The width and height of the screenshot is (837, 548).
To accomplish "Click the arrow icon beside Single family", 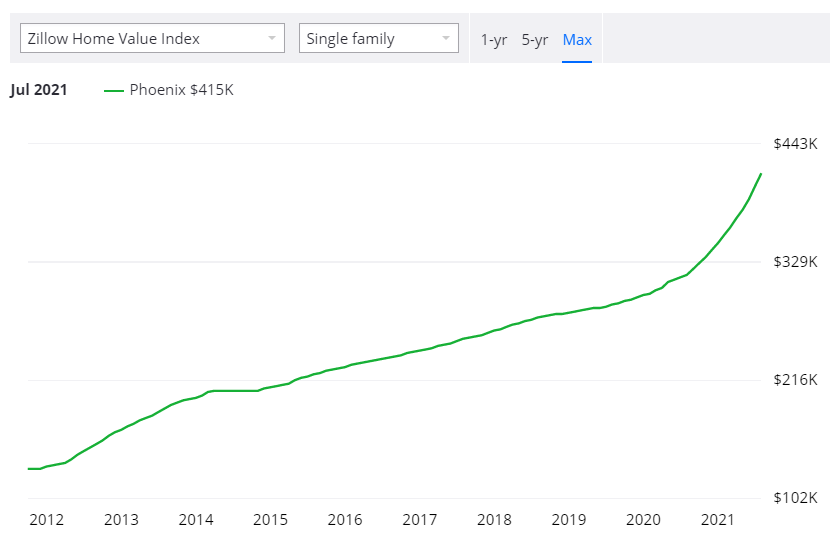I will (x=445, y=39).
